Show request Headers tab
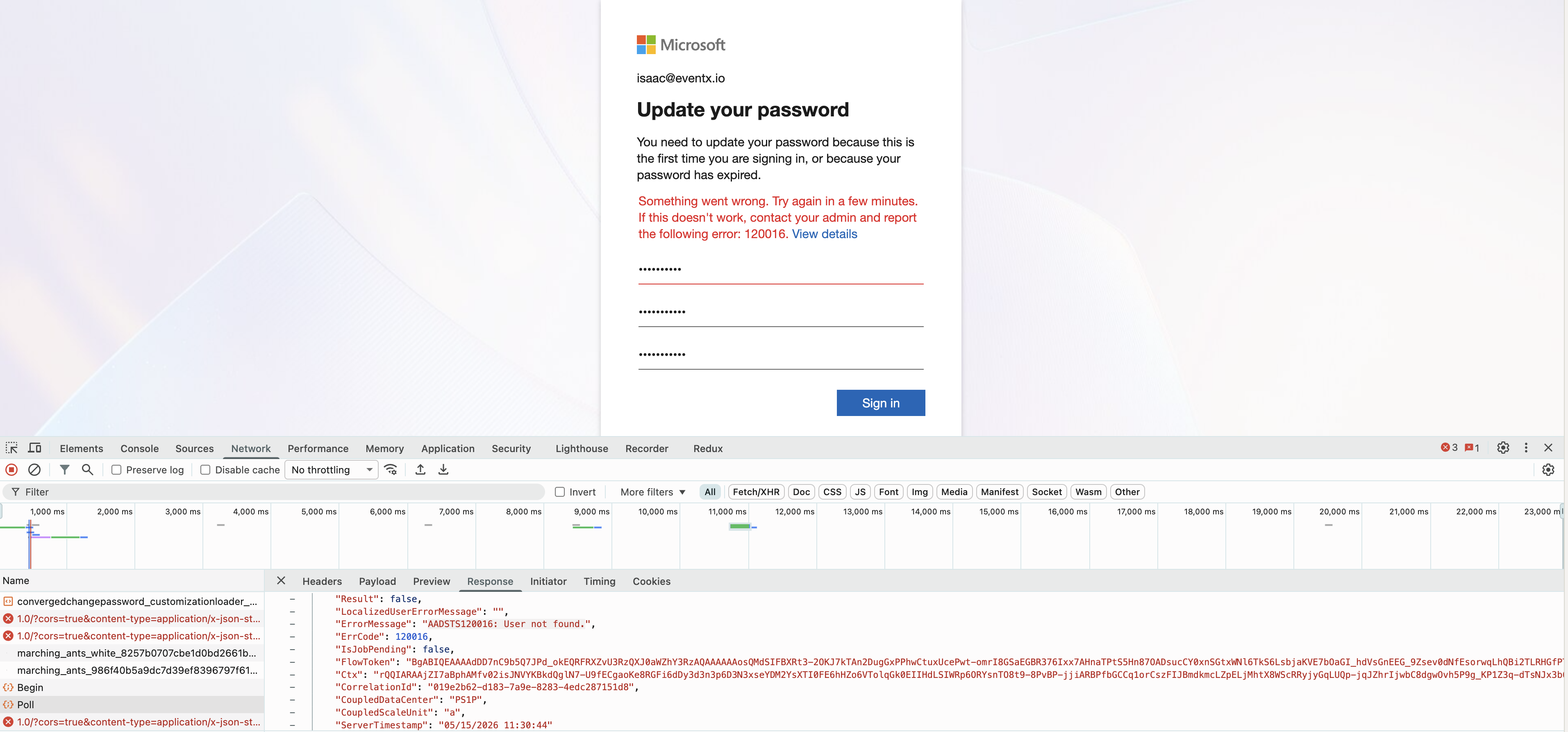 coord(322,581)
